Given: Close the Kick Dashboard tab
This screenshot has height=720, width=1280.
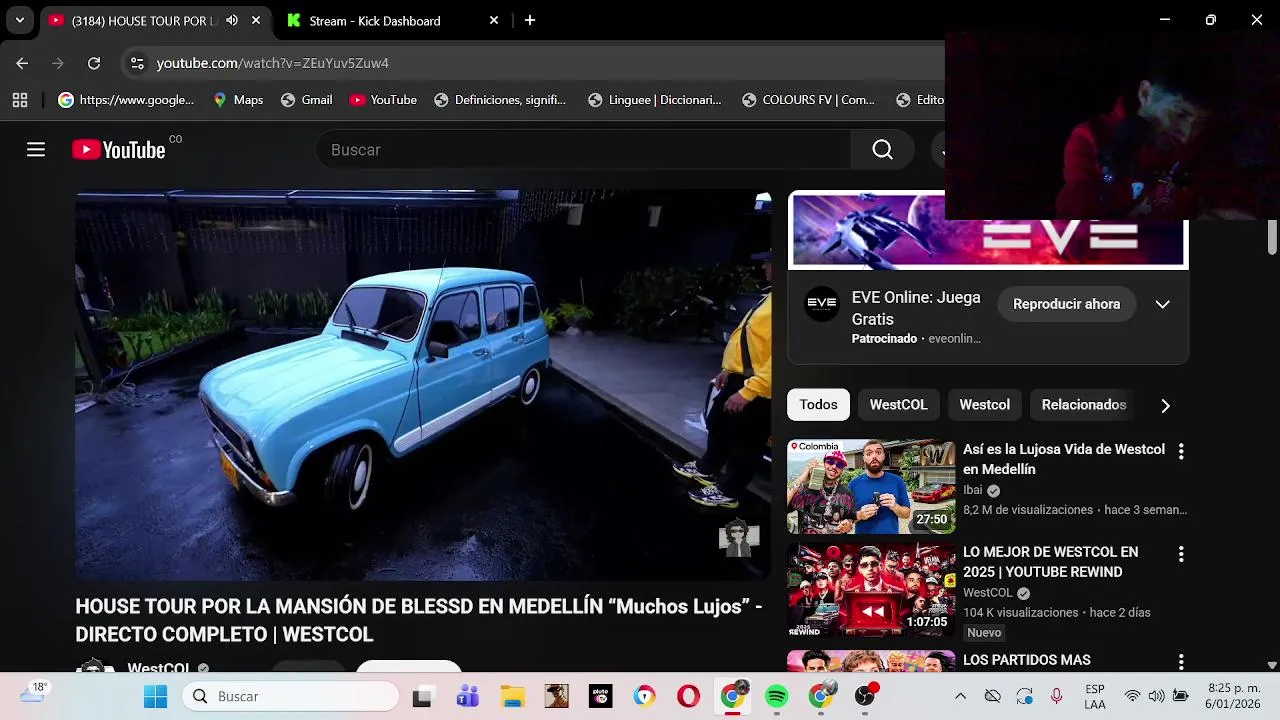Looking at the screenshot, I should (x=494, y=20).
